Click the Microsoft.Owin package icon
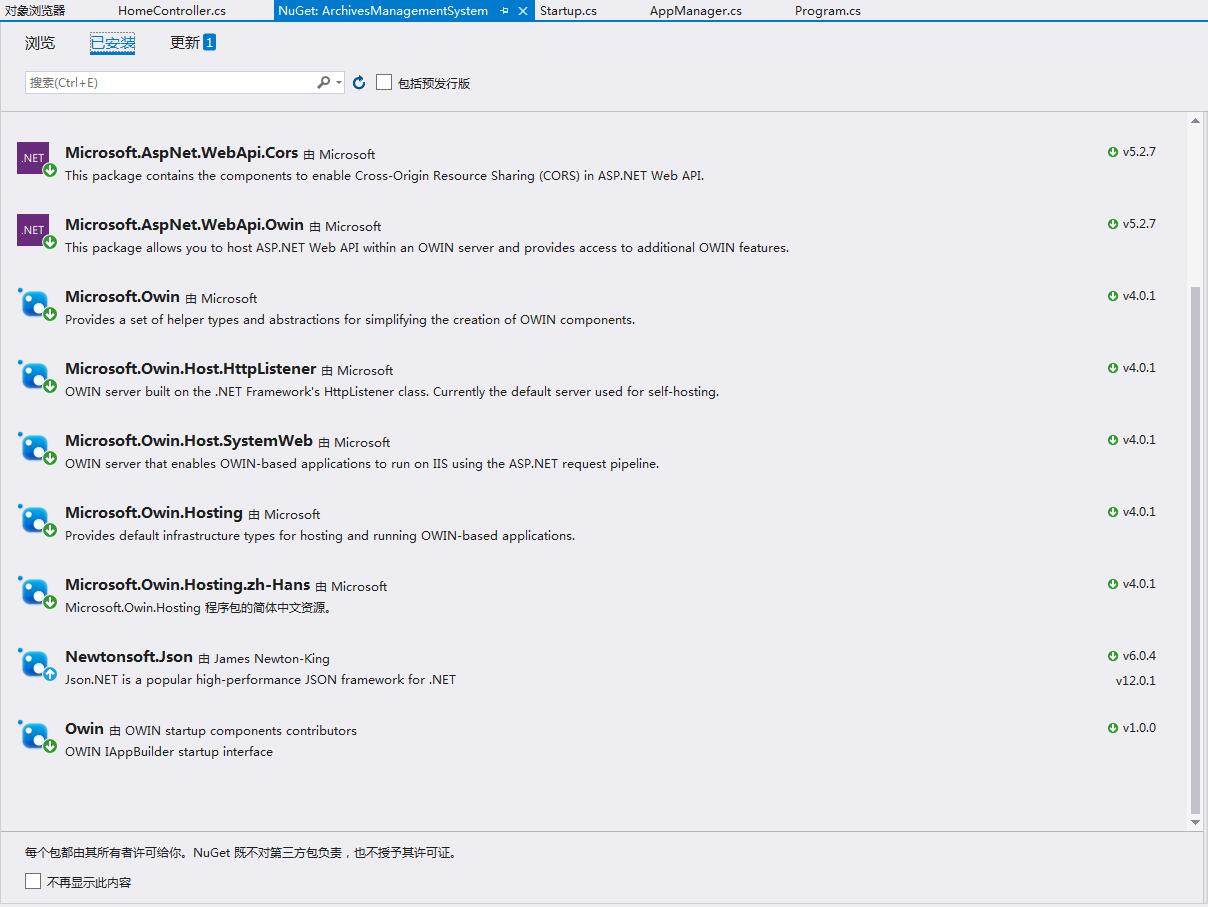This screenshot has height=907, width=1208. pos(35,303)
